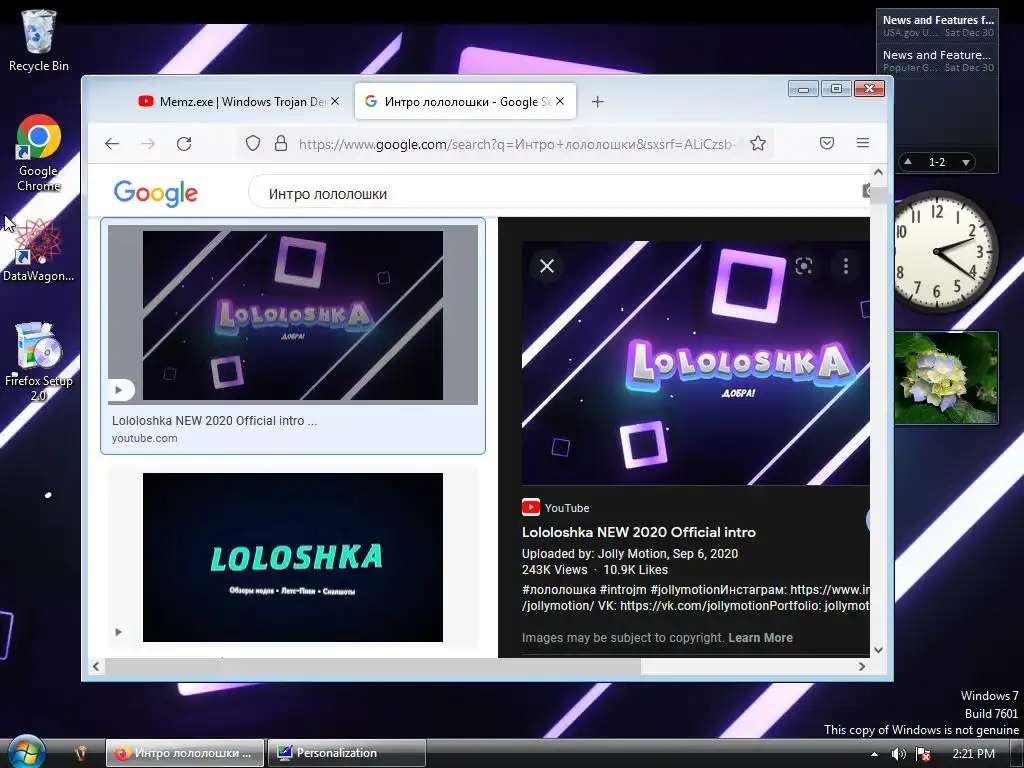Select the Интро лололошки Google Search tab
This screenshot has width=1024, height=768.
point(465,101)
